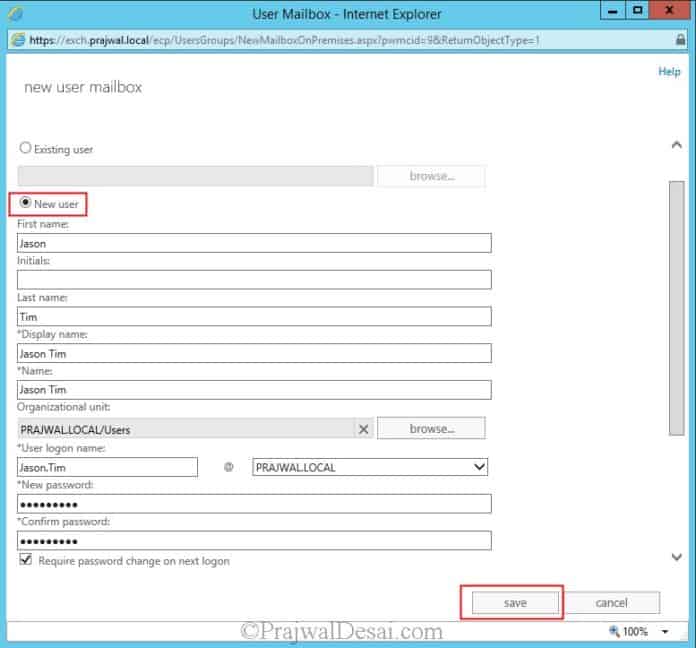
Task: Click the scroll down chevron
Action: [x=676, y=557]
